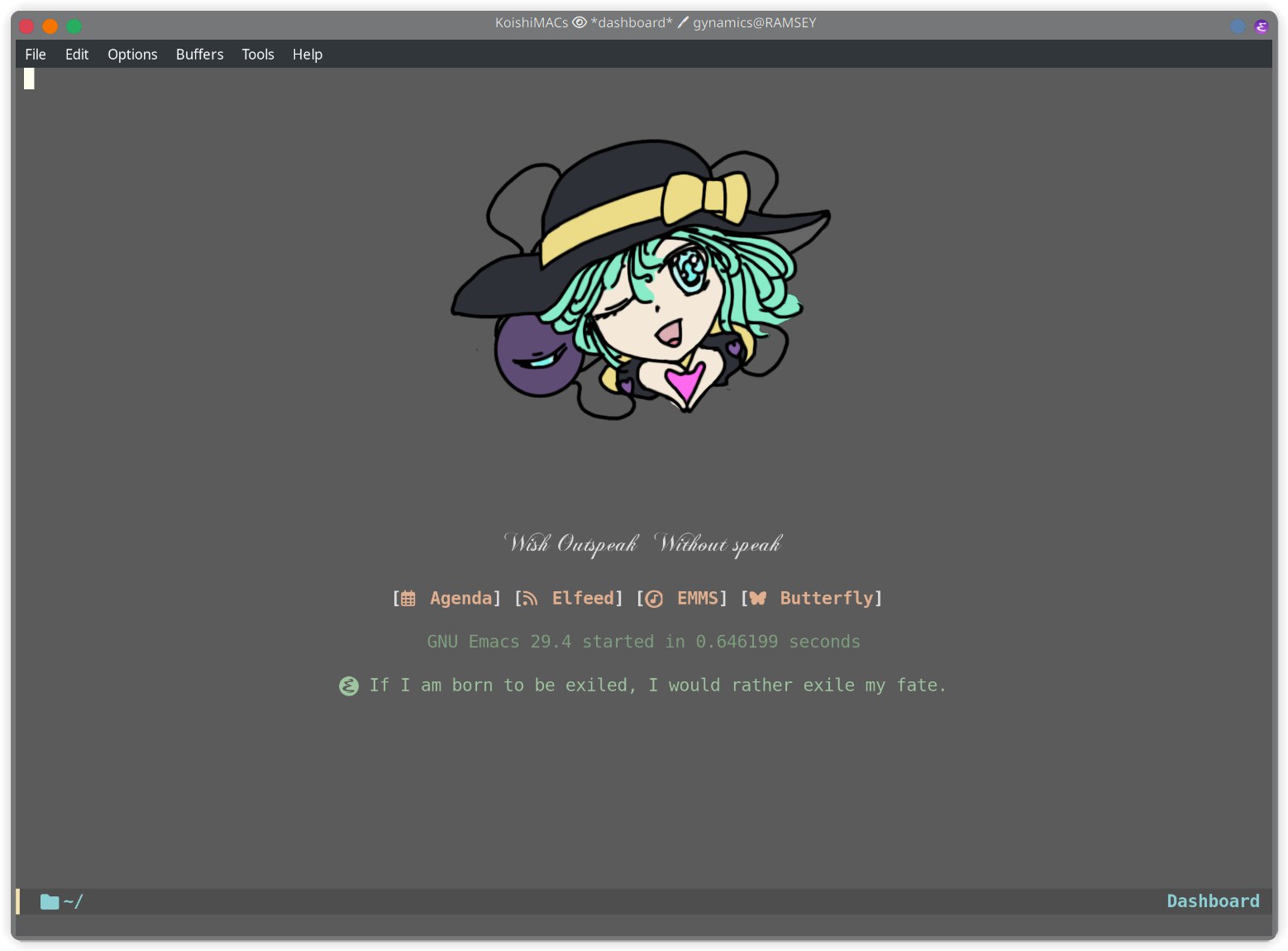
Task: Open the File menu
Action: [36, 55]
